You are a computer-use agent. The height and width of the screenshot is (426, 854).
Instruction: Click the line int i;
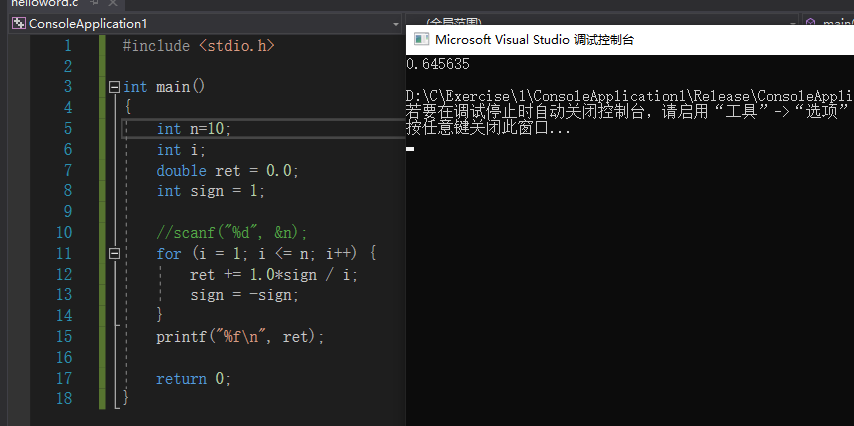[181, 150]
